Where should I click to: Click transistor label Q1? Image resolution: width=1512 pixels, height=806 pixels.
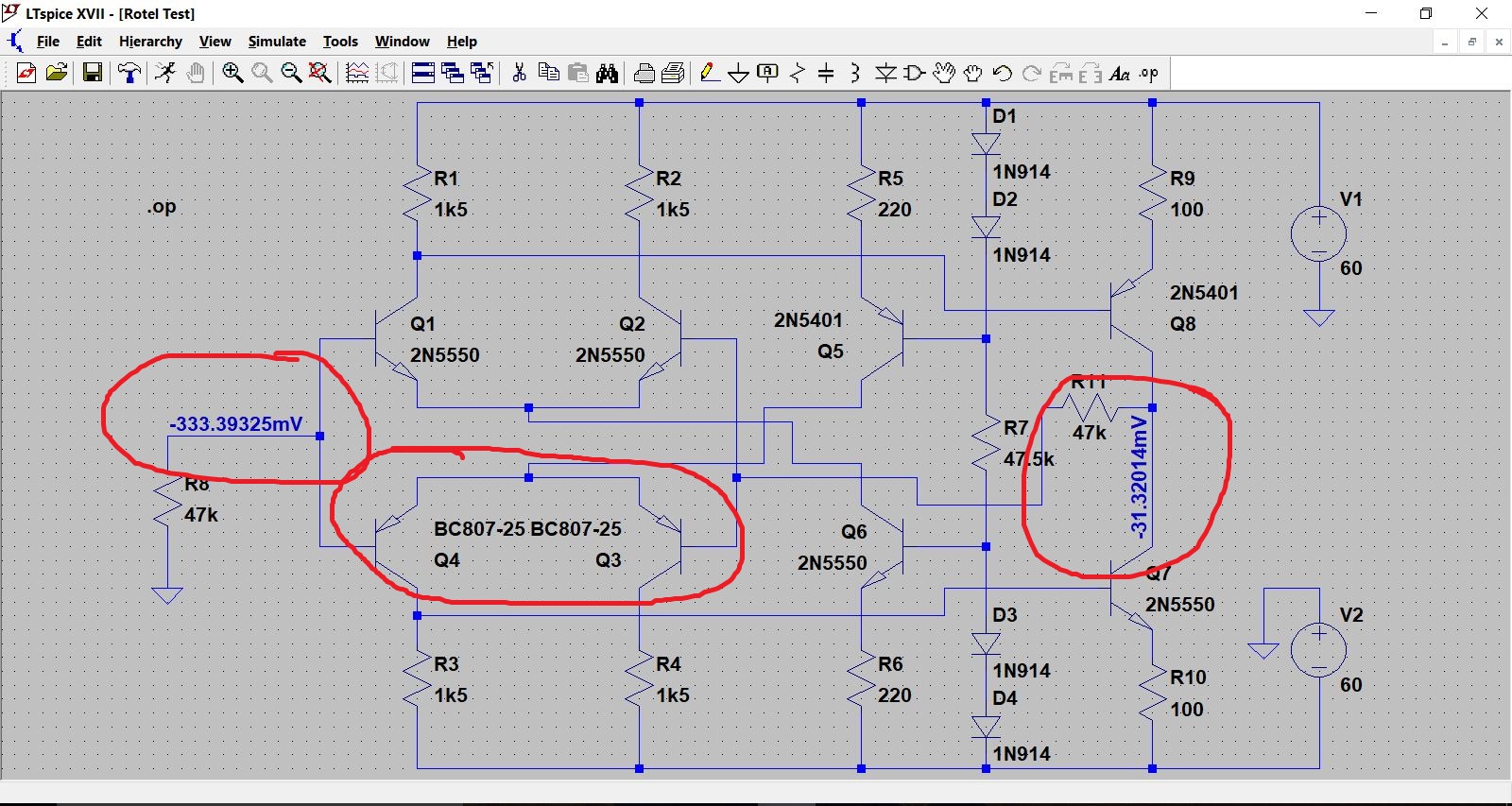[x=422, y=324]
